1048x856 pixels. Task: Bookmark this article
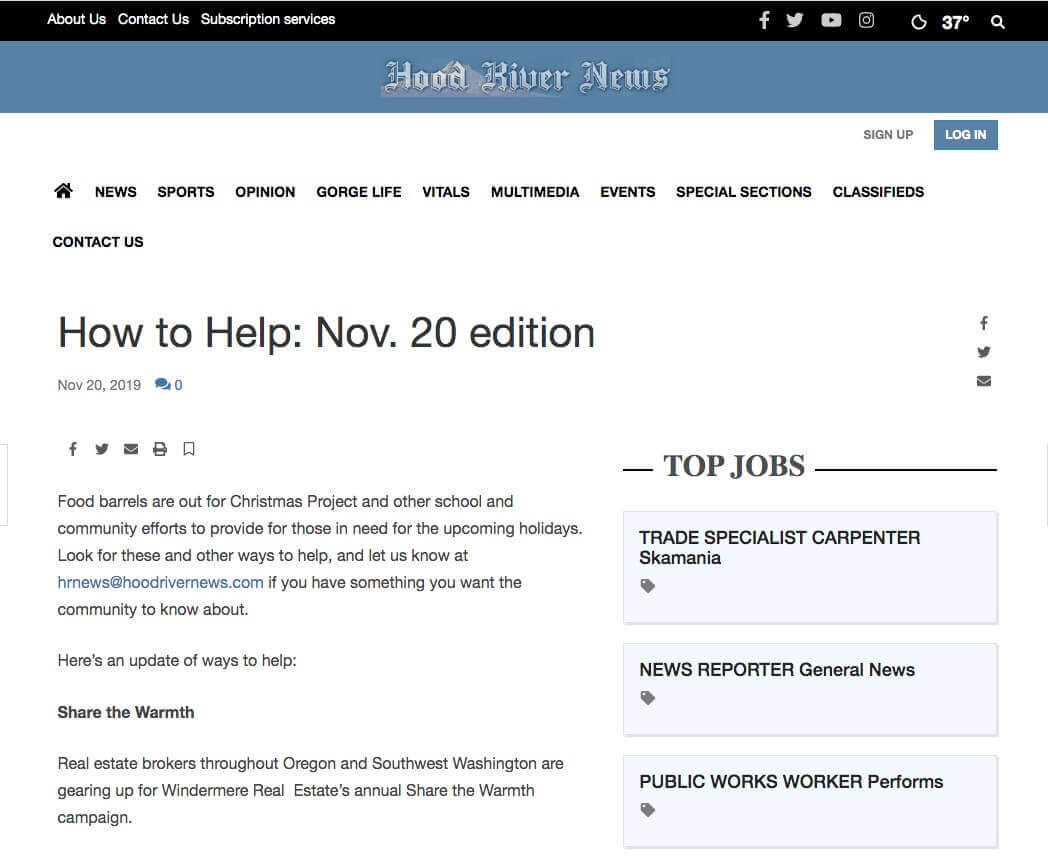pyautogui.click(x=189, y=449)
